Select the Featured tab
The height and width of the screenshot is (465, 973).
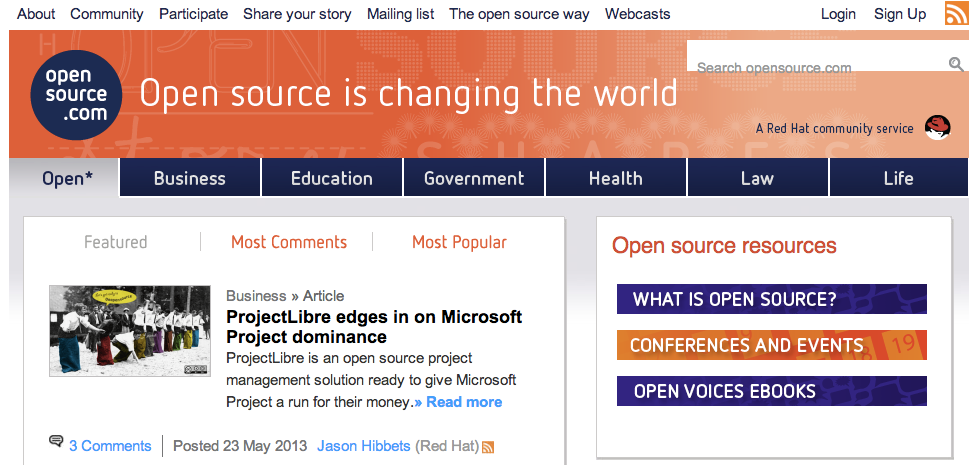pyautogui.click(x=115, y=242)
